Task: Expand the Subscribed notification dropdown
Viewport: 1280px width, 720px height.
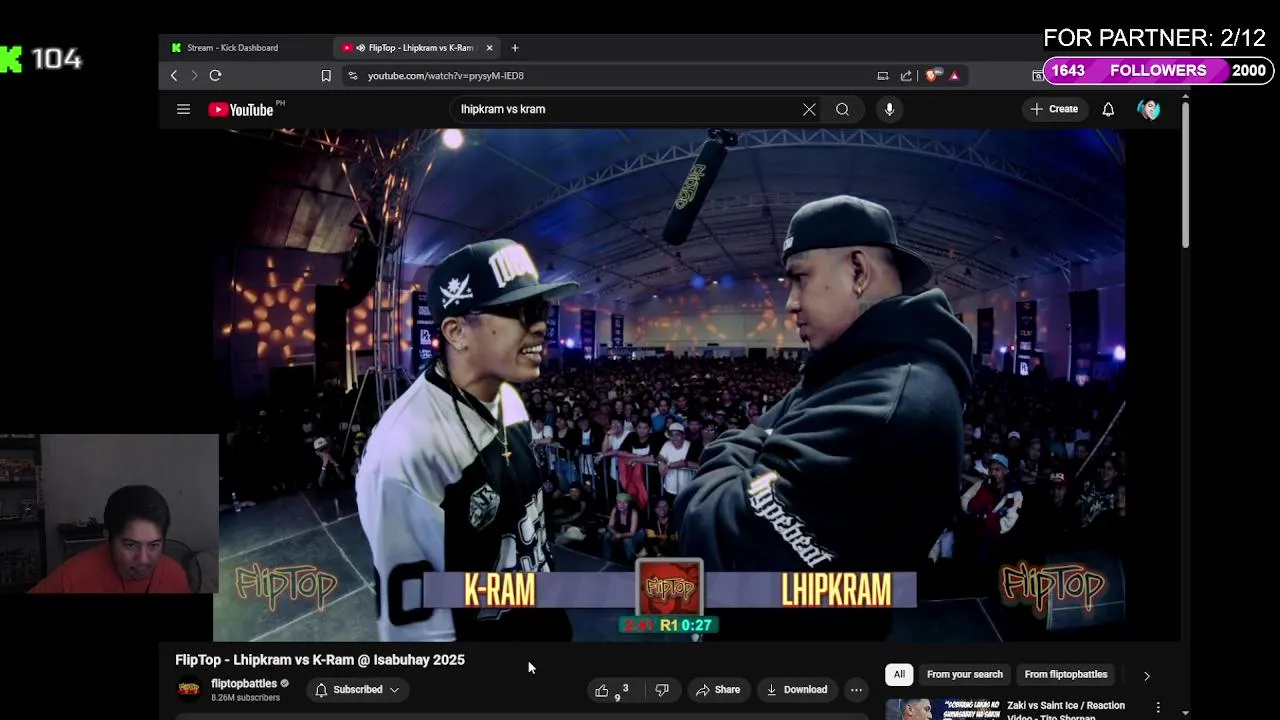Action: point(358,690)
